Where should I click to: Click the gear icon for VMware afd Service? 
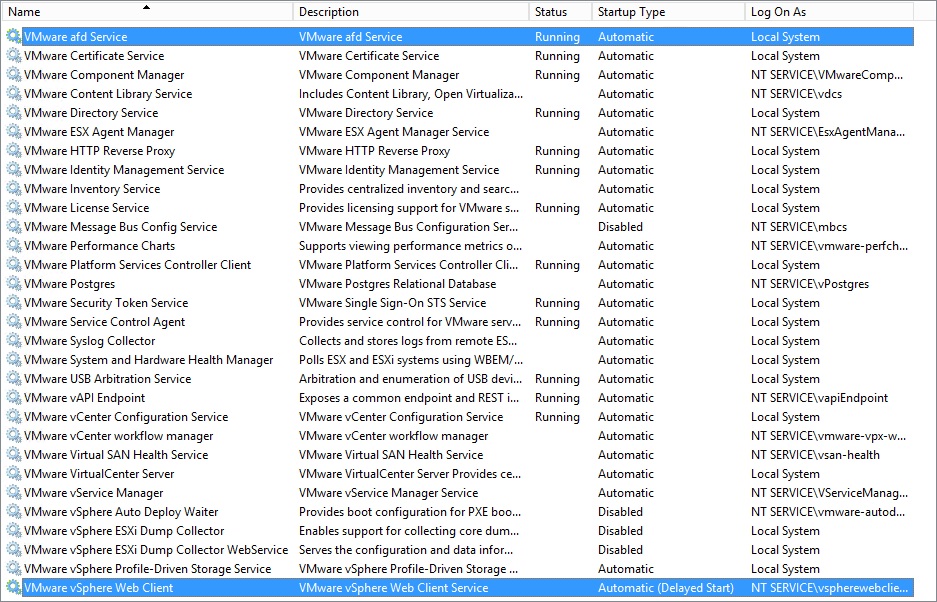(14, 36)
